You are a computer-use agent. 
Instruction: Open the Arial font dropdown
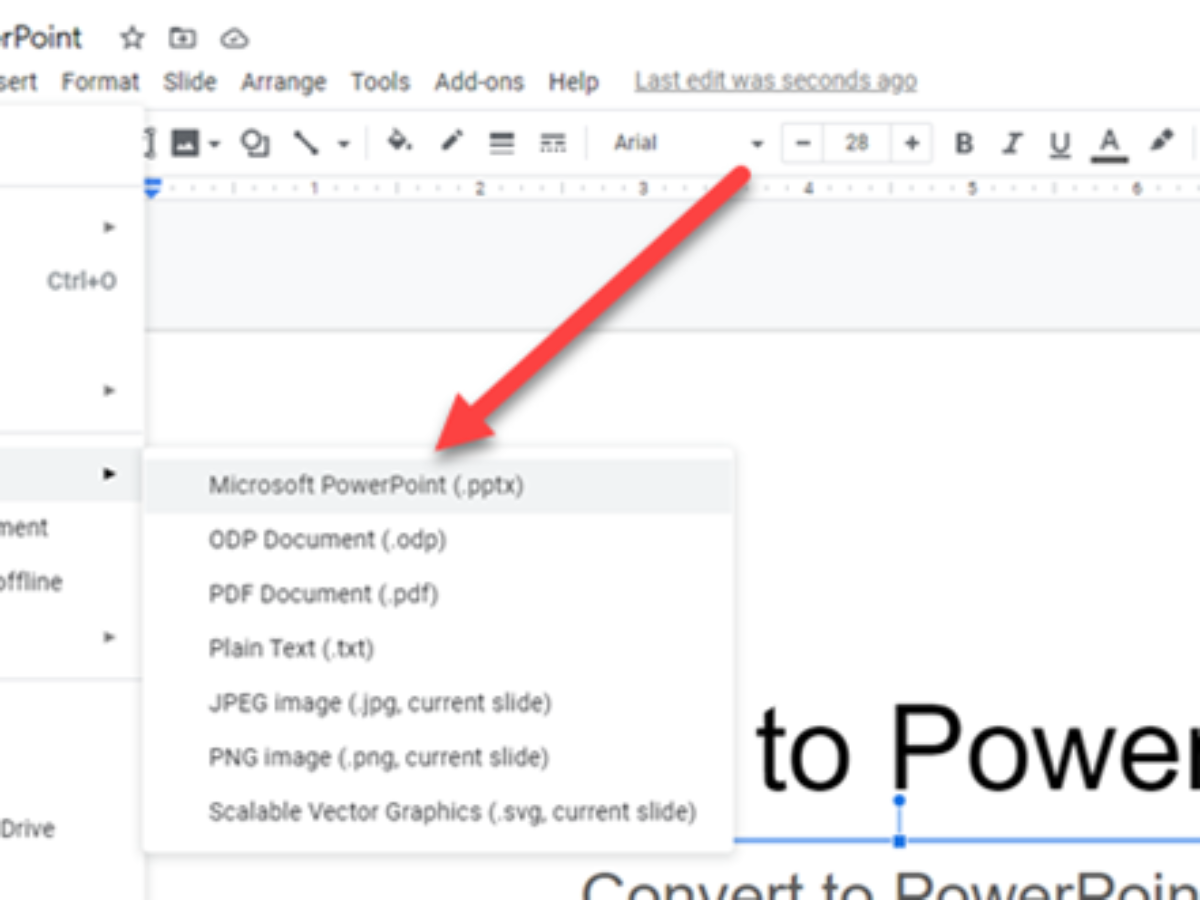pos(688,143)
